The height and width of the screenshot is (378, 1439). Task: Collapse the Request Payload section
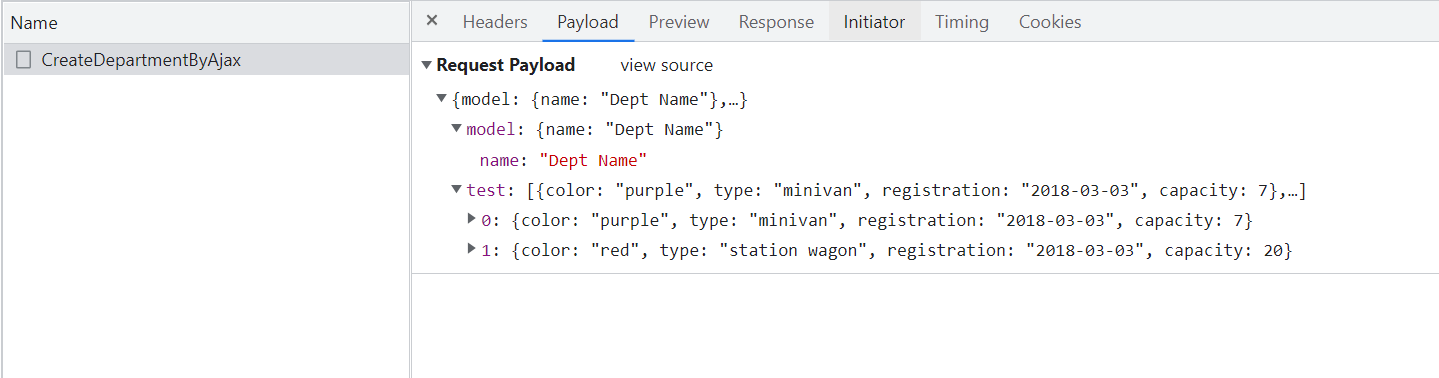coord(427,65)
